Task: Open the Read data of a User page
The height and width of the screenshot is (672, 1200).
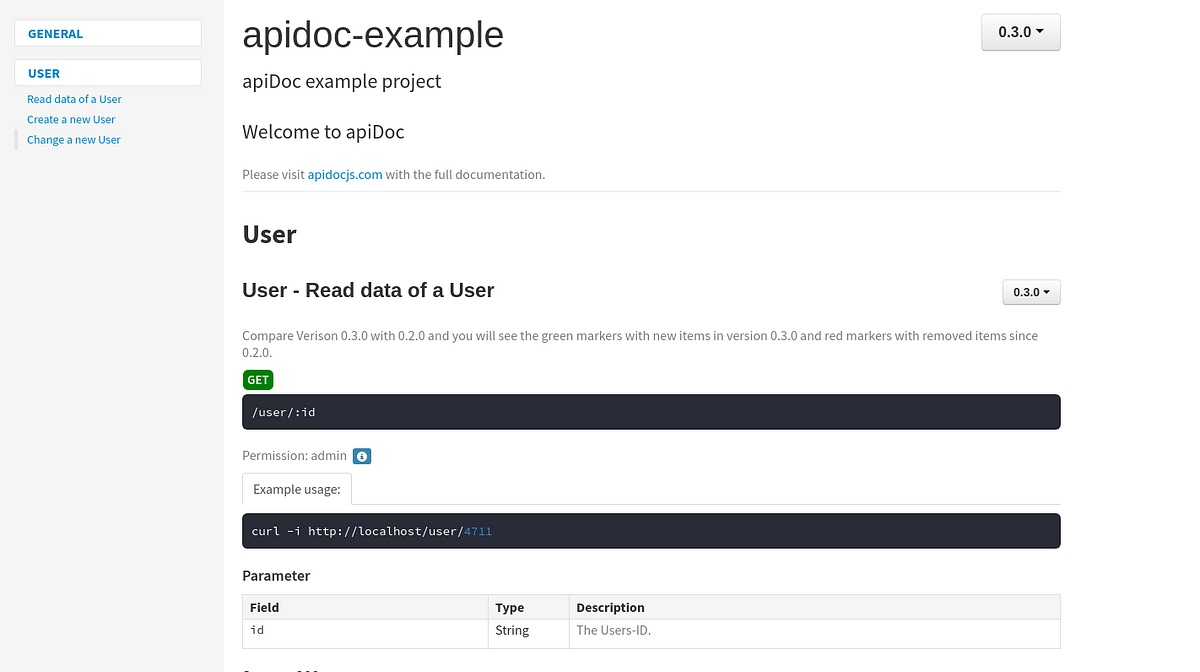Action: pyautogui.click(x=74, y=99)
